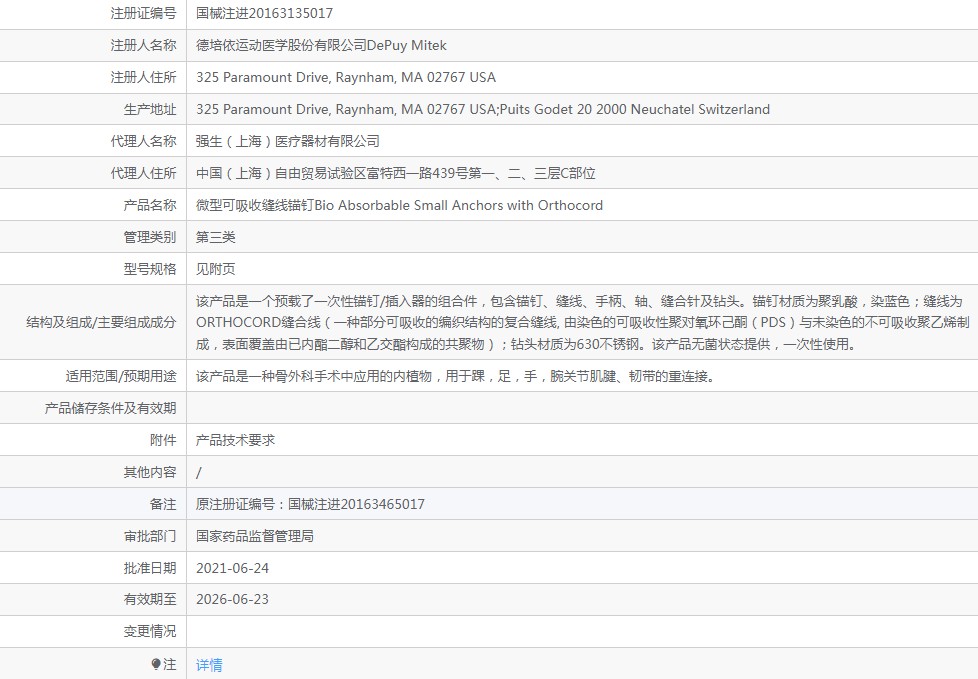The height and width of the screenshot is (679, 978).
Task: Click the 注册人名称 label
Action: pyautogui.click(x=143, y=45)
